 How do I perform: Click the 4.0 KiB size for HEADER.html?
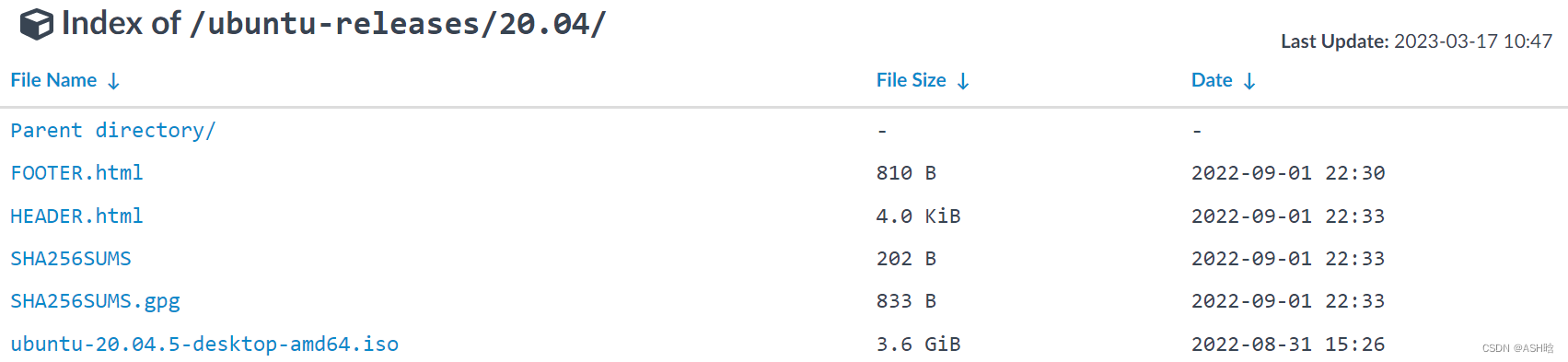[918, 216]
